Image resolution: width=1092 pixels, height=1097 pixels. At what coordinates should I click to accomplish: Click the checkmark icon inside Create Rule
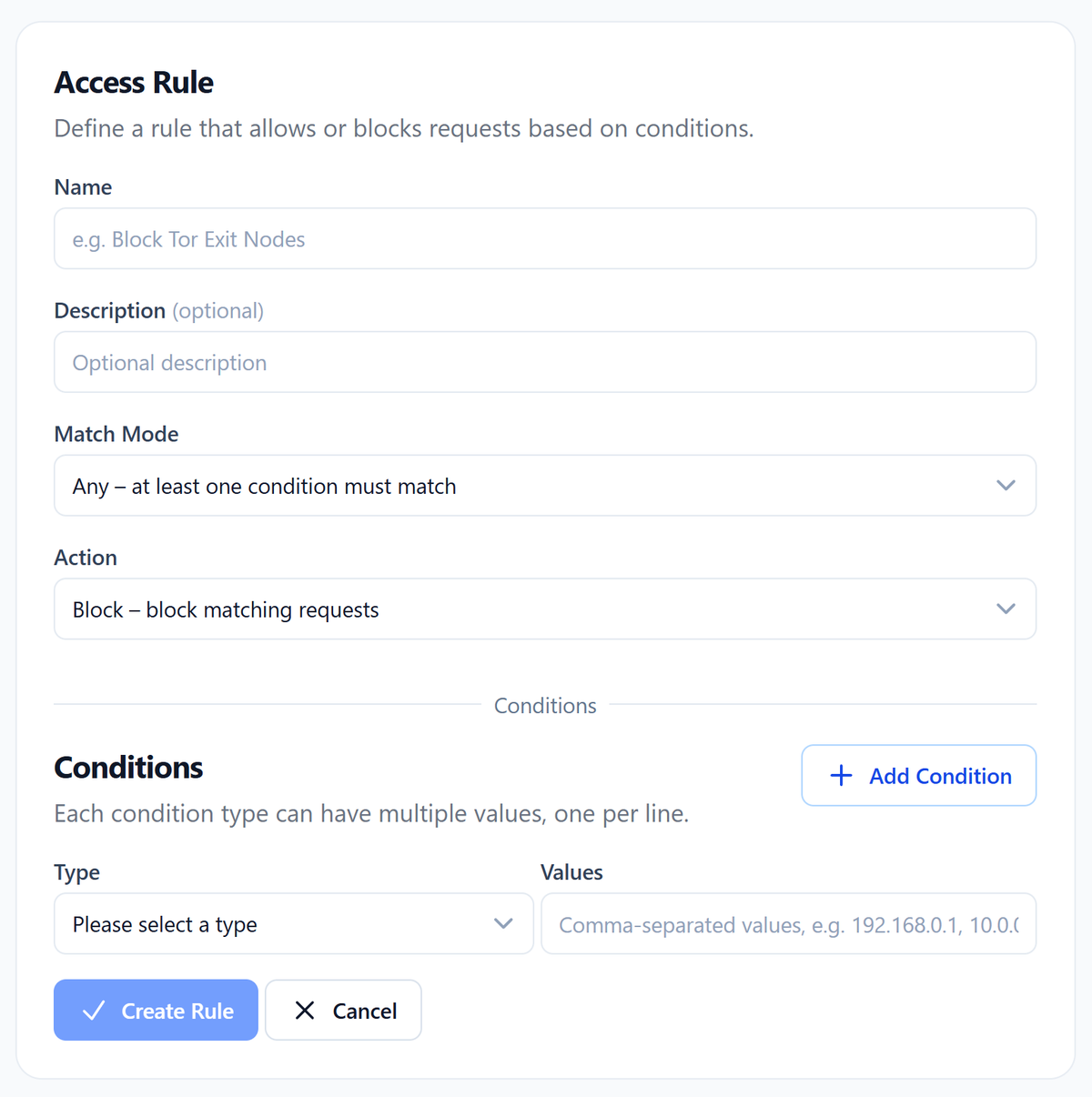point(94,1010)
